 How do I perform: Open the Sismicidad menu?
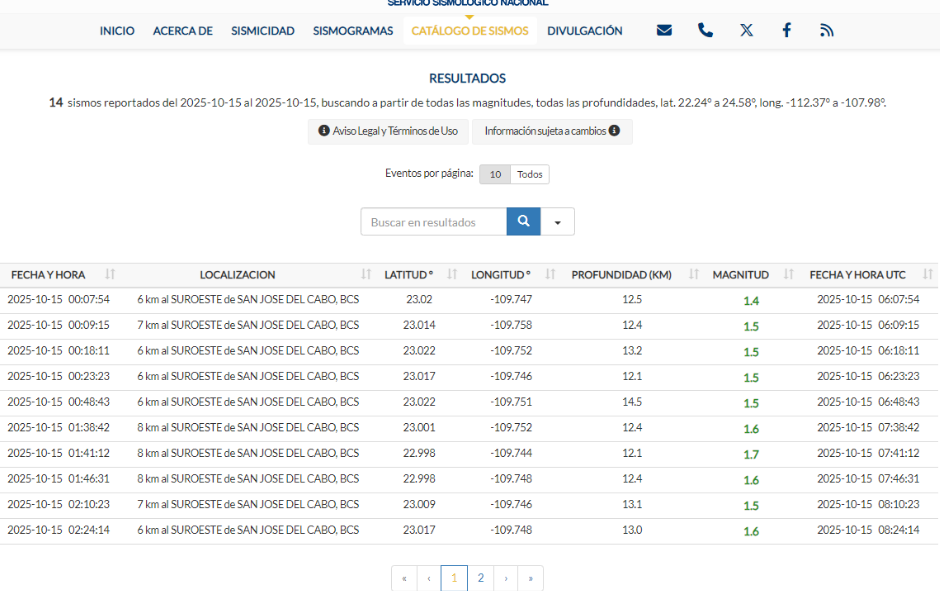[263, 31]
